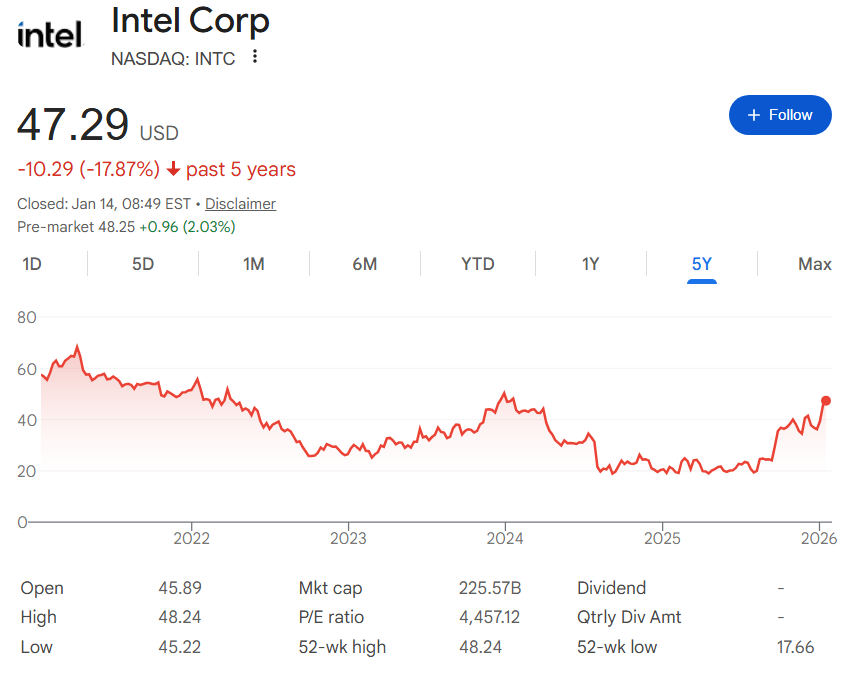Open the Disclaimer link
The height and width of the screenshot is (687, 852).
[241, 204]
